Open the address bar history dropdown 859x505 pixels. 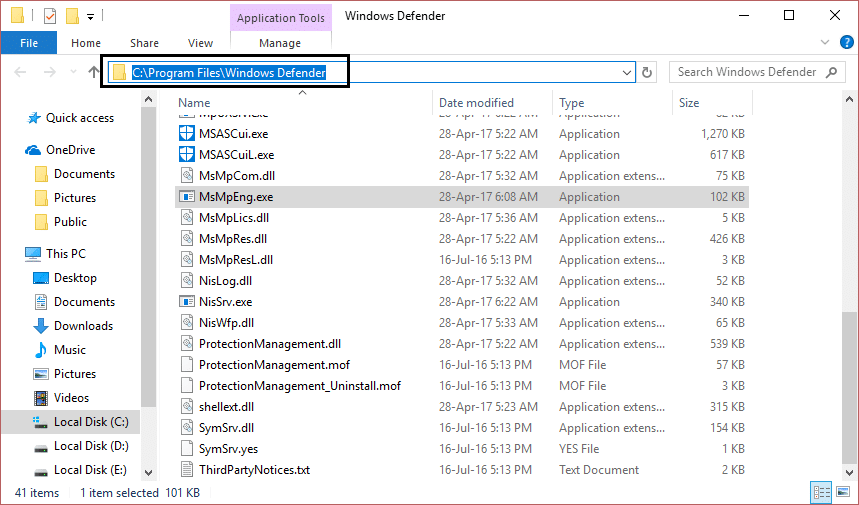click(x=626, y=72)
